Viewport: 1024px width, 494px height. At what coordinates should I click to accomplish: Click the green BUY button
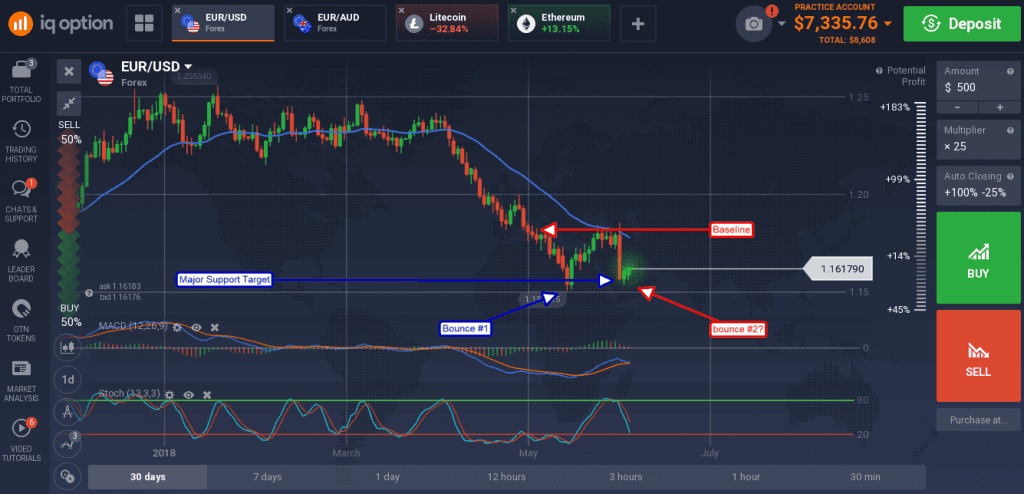(978, 257)
